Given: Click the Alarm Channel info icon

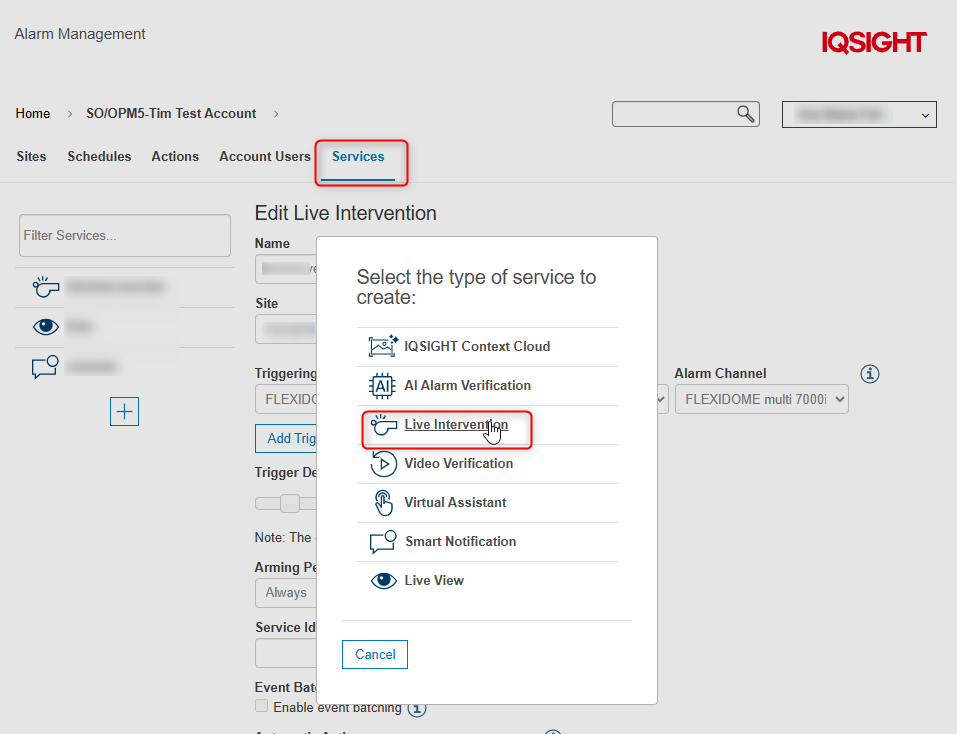Looking at the screenshot, I should [x=871, y=374].
